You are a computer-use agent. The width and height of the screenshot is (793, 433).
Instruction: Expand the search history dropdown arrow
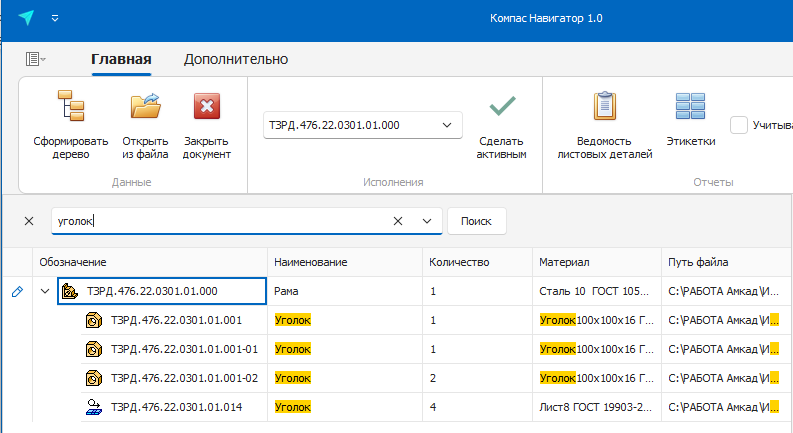pyautogui.click(x=427, y=221)
